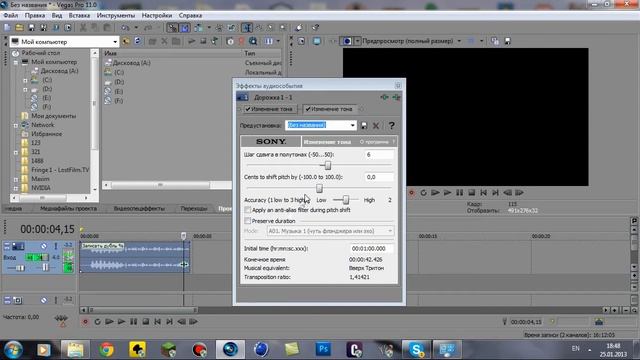Stop playback in timeline transport
This screenshot has width=640, height=360.
coord(145,322)
